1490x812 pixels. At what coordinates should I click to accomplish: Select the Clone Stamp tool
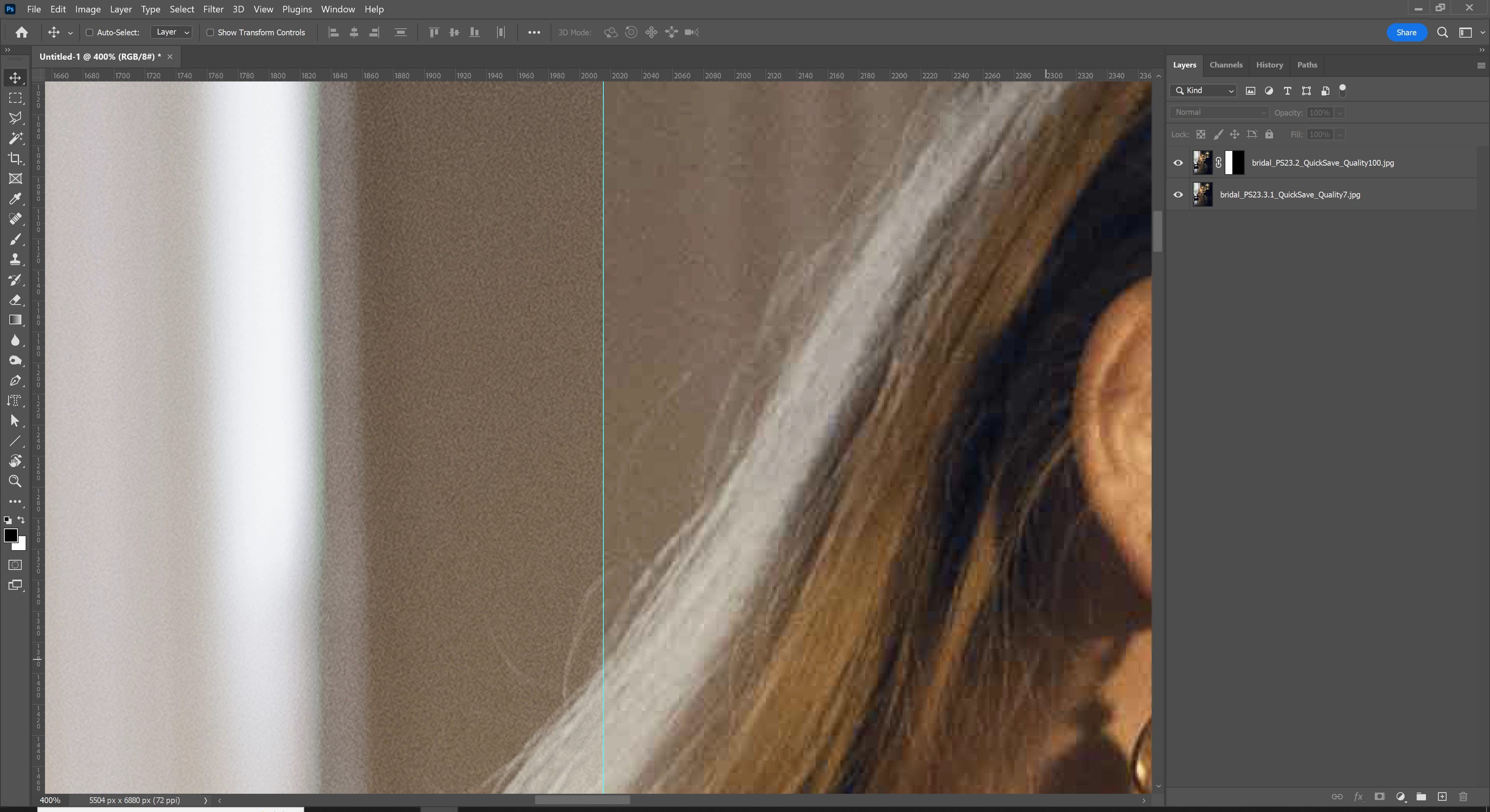click(x=16, y=259)
